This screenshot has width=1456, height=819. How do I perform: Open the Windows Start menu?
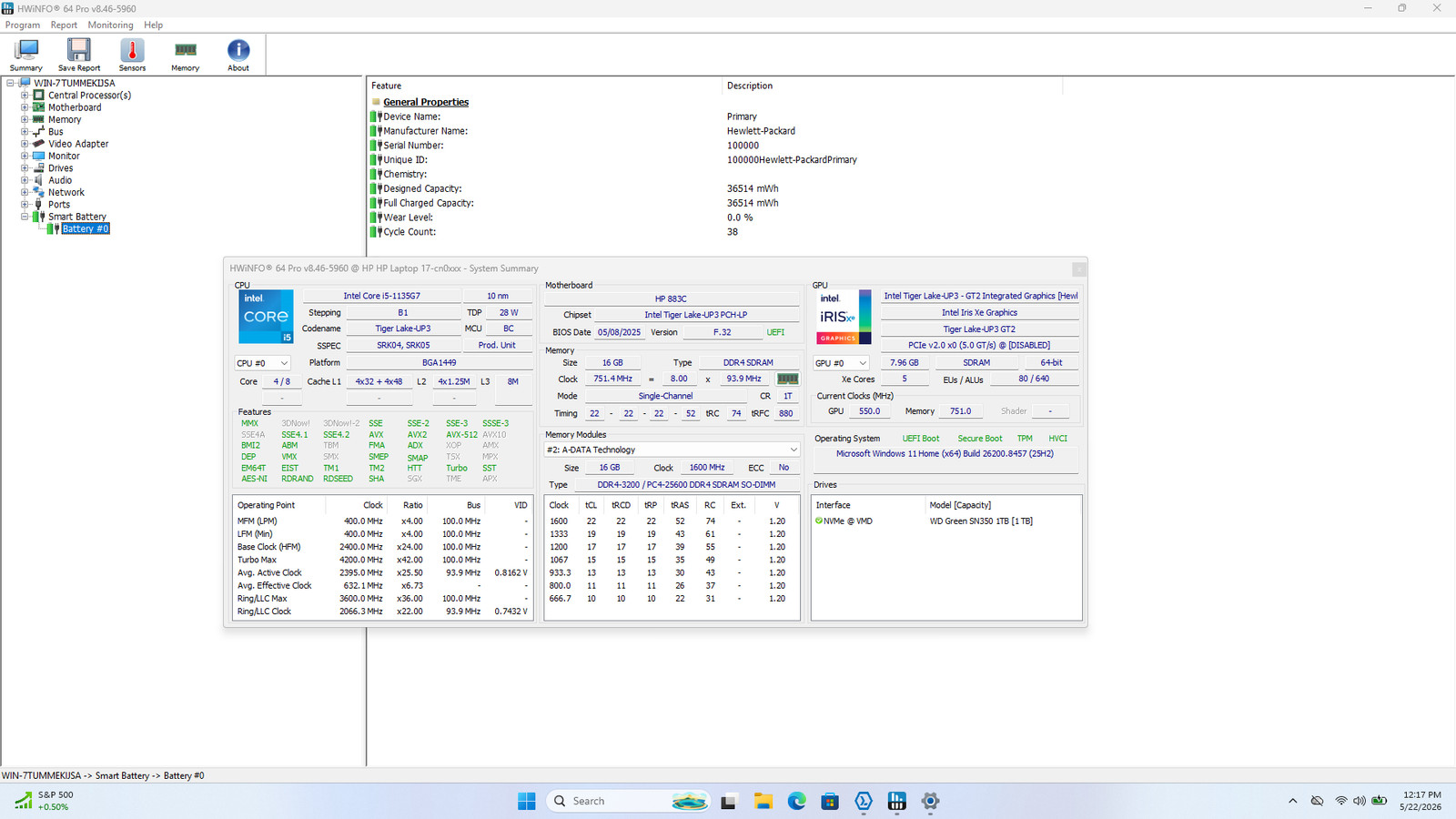click(527, 801)
